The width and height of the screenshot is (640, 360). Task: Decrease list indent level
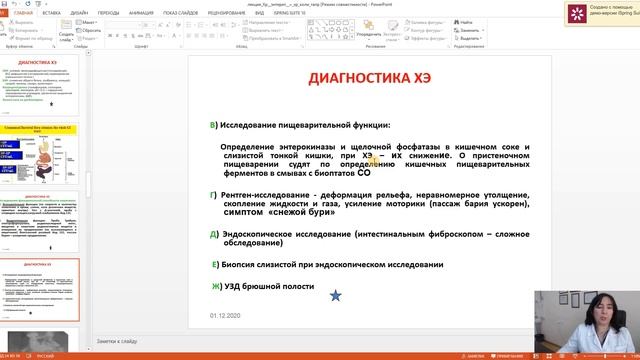[x=215, y=25]
